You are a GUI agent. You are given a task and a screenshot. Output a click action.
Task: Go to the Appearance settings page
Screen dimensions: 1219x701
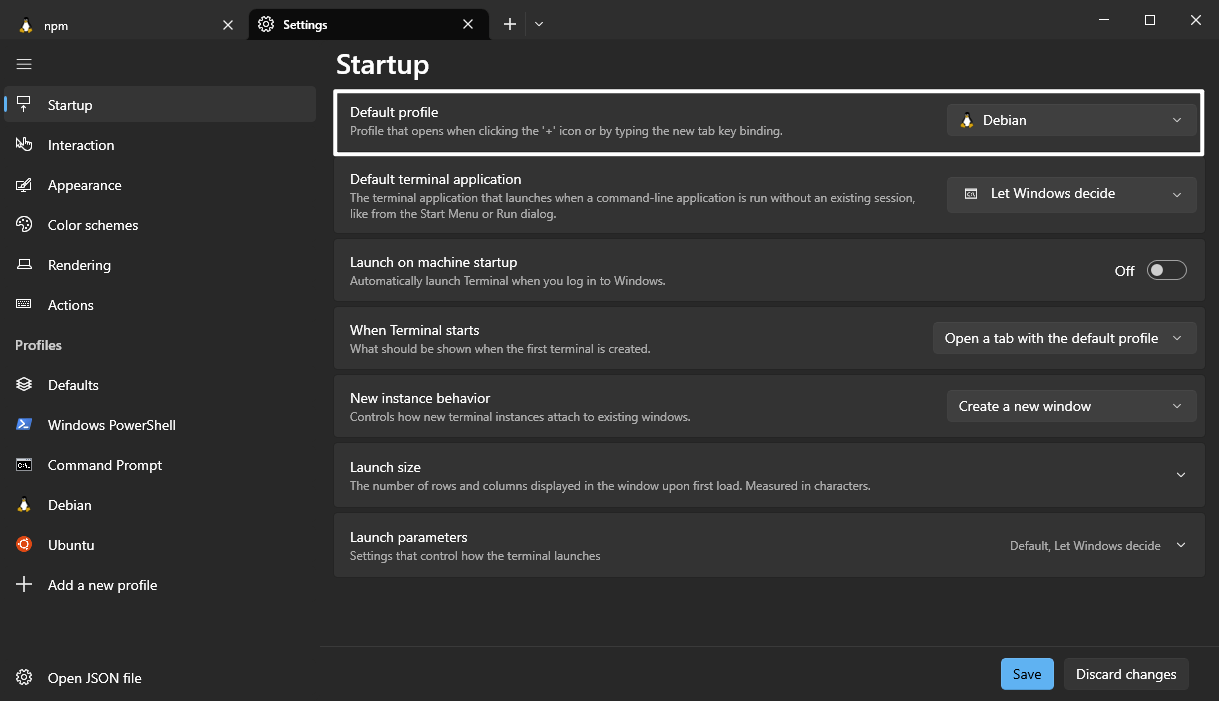pos(84,185)
